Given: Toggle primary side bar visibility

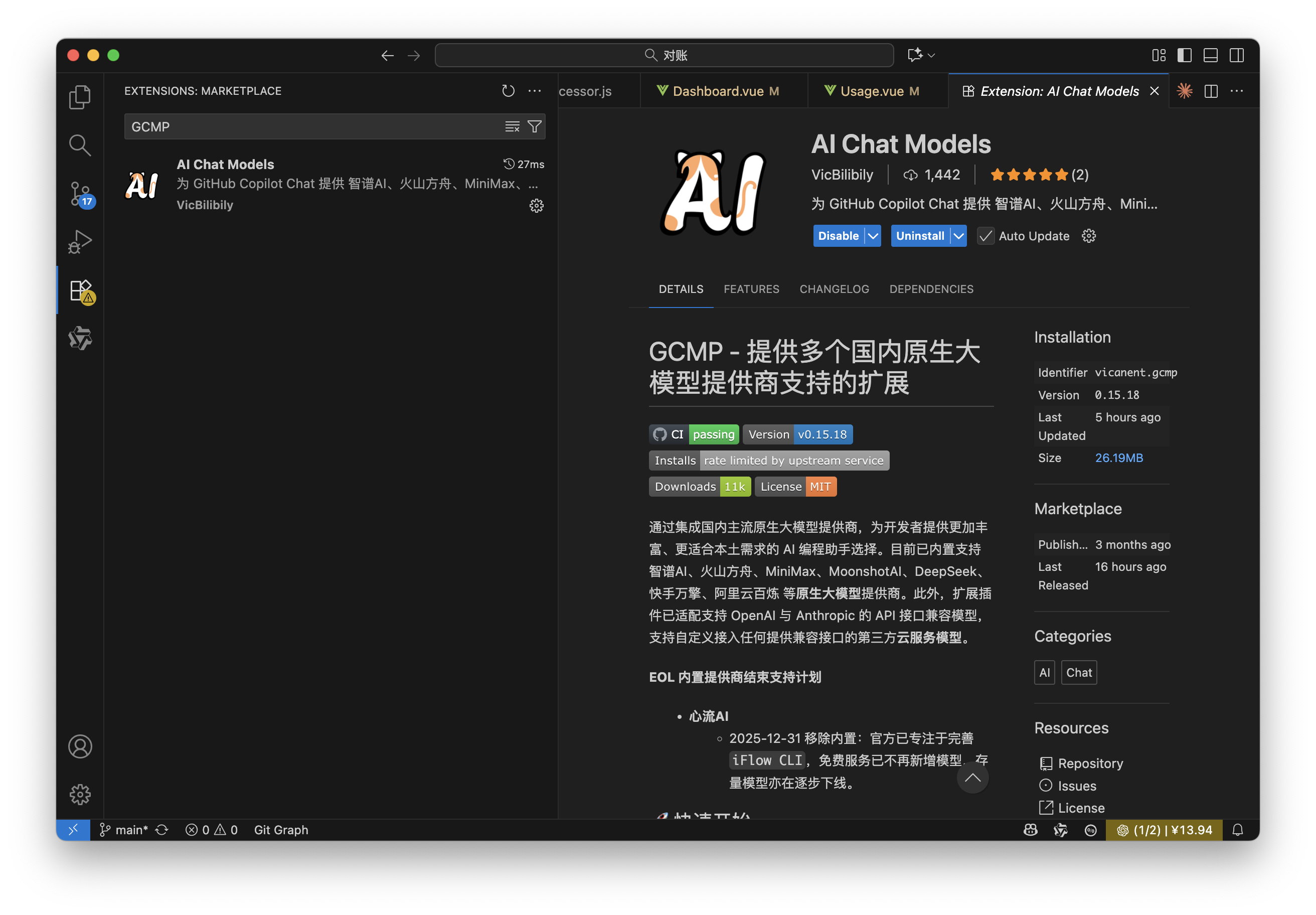Looking at the screenshot, I should pyautogui.click(x=1184, y=56).
